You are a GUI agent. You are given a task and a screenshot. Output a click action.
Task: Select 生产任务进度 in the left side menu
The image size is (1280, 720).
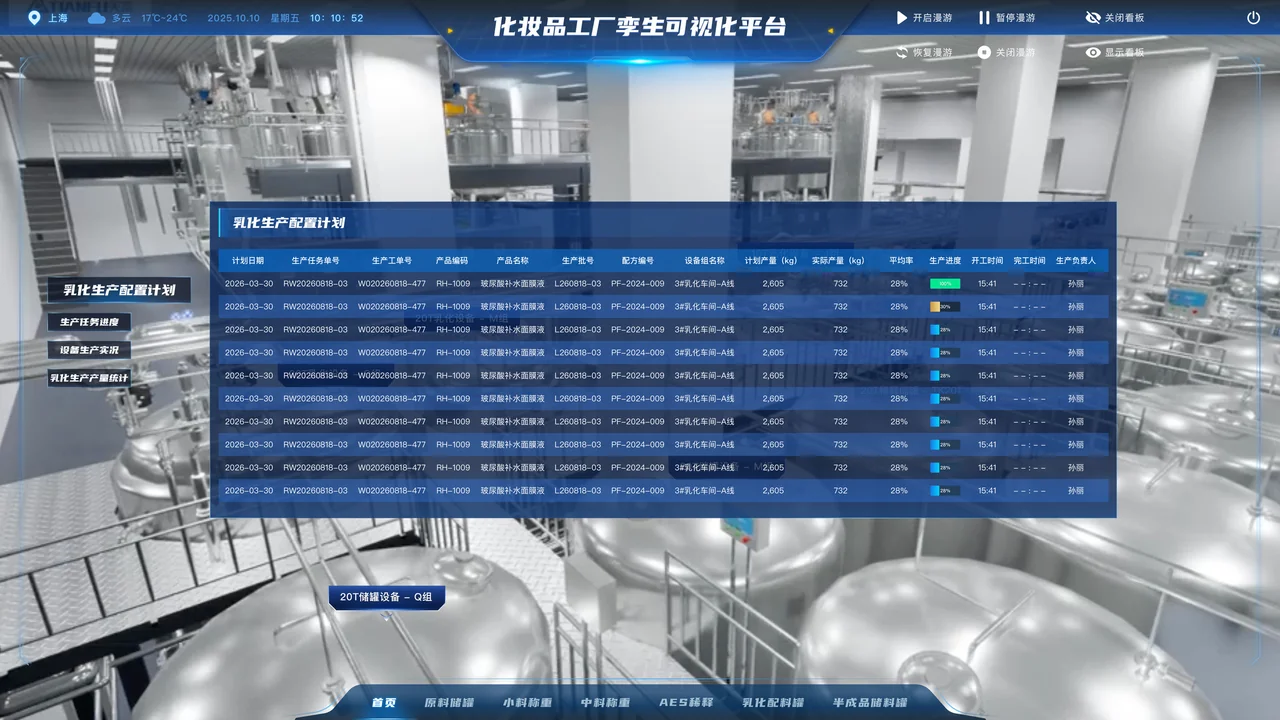(89, 322)
